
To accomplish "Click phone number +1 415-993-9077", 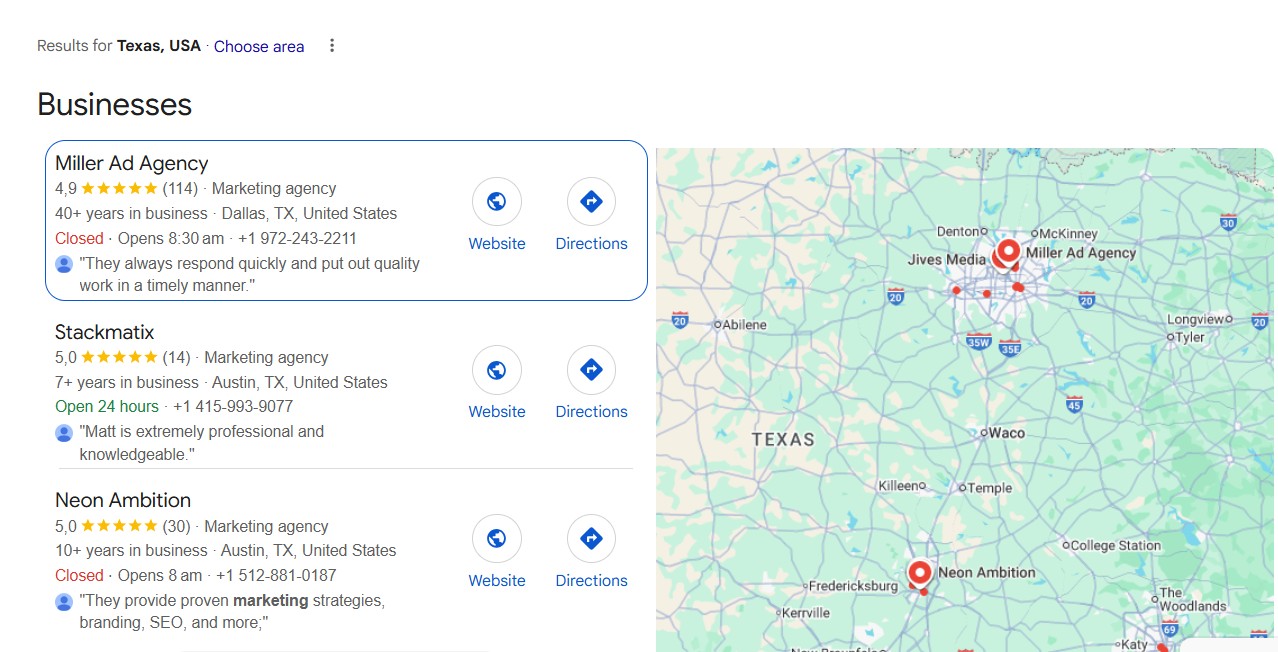I will (233, 406).
